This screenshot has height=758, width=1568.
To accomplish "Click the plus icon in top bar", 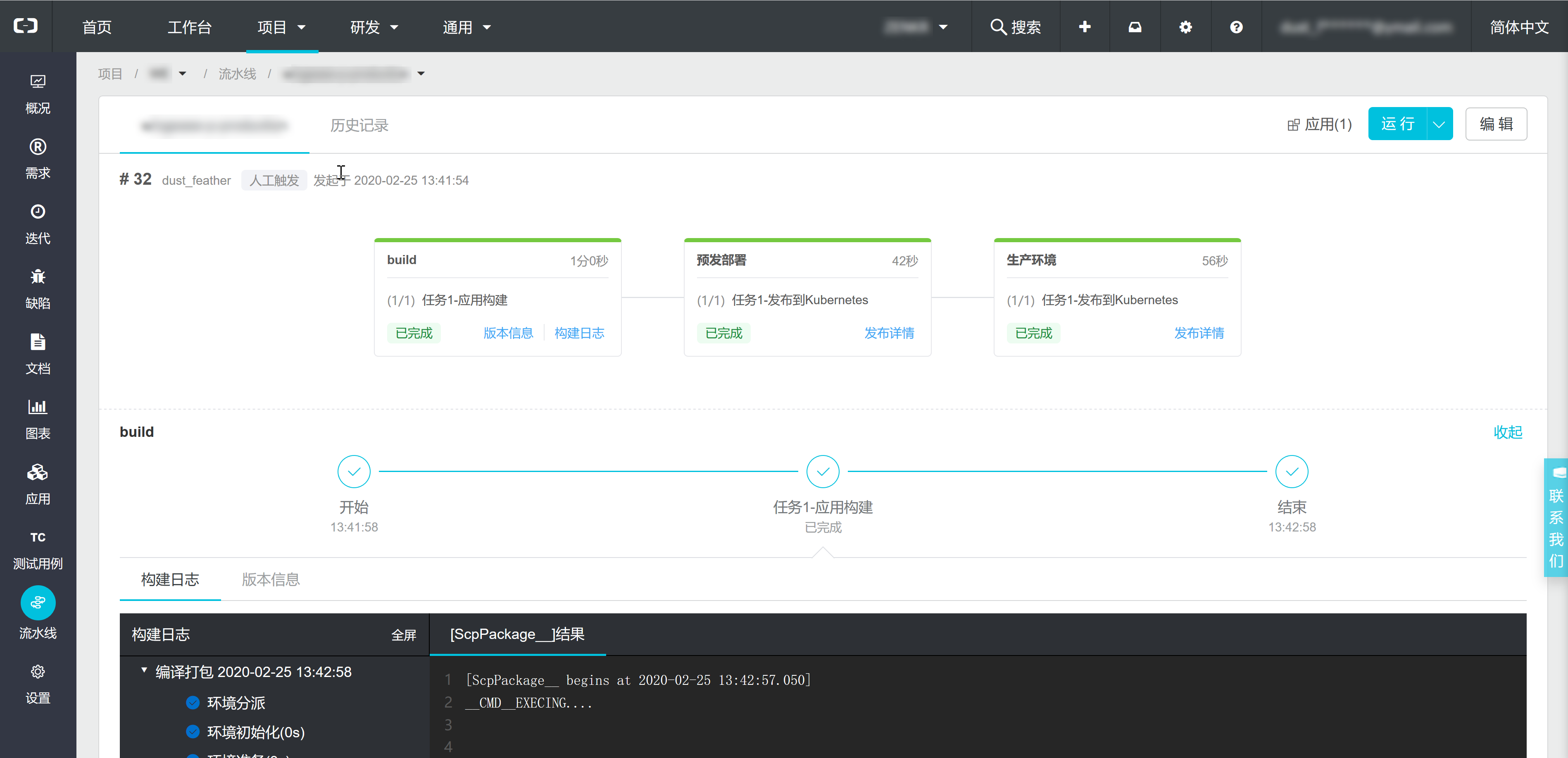I will [1084, 27].
